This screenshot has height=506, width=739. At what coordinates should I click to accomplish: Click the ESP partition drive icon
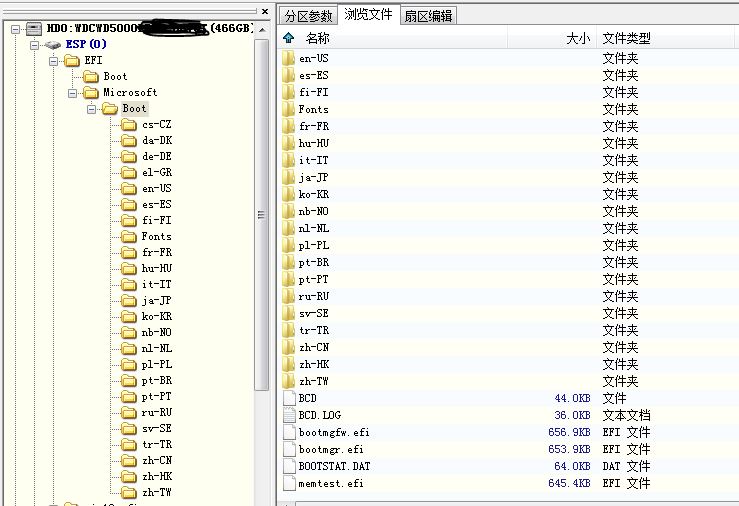(53, 45)
